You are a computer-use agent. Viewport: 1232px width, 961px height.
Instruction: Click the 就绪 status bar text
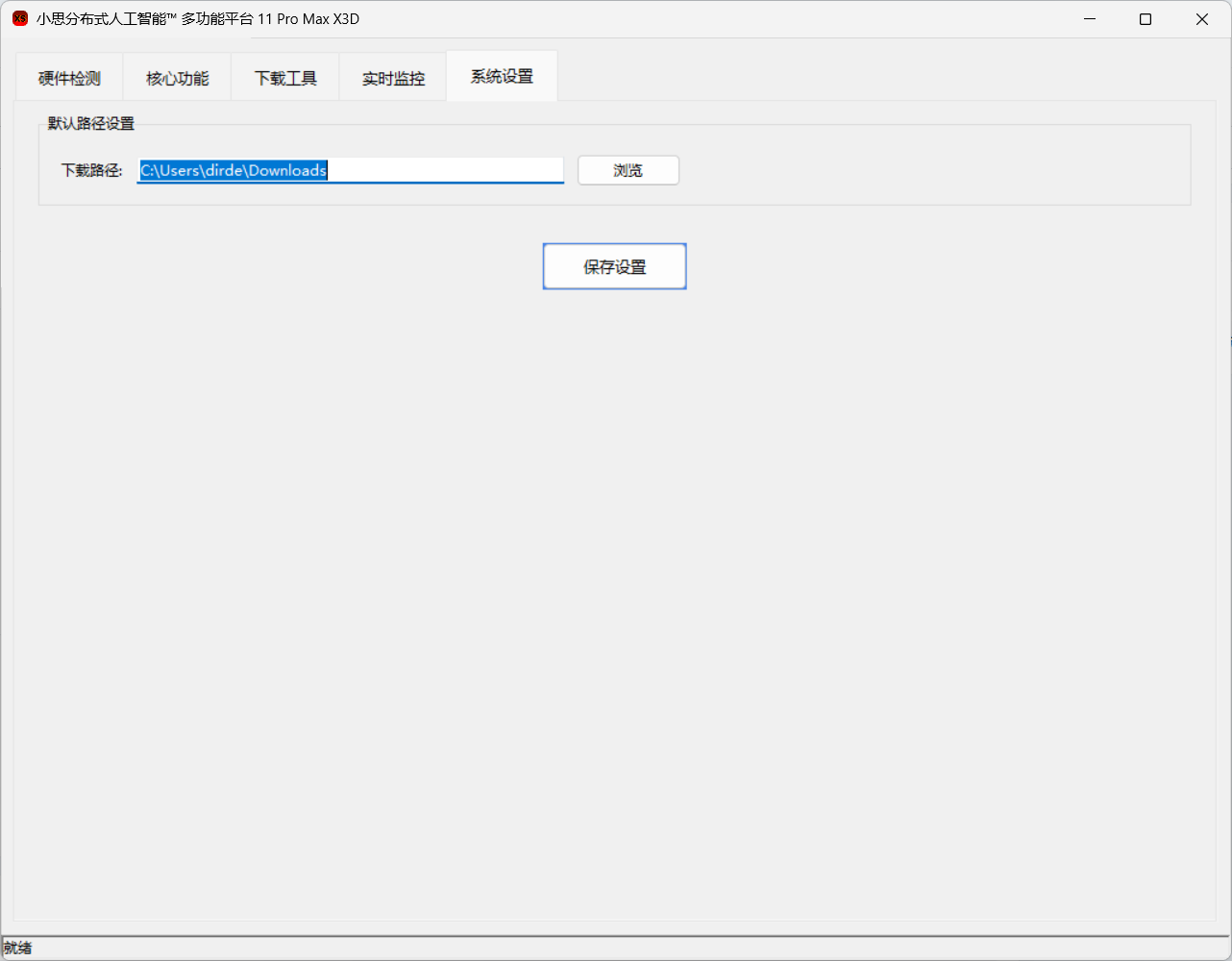tap(17, 949)
